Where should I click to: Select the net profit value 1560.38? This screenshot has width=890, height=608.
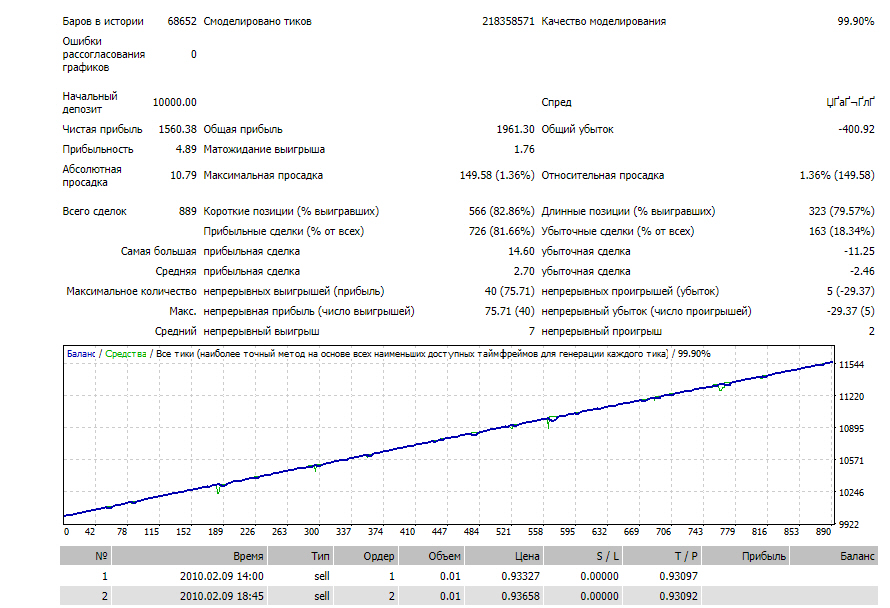(177, 129)
